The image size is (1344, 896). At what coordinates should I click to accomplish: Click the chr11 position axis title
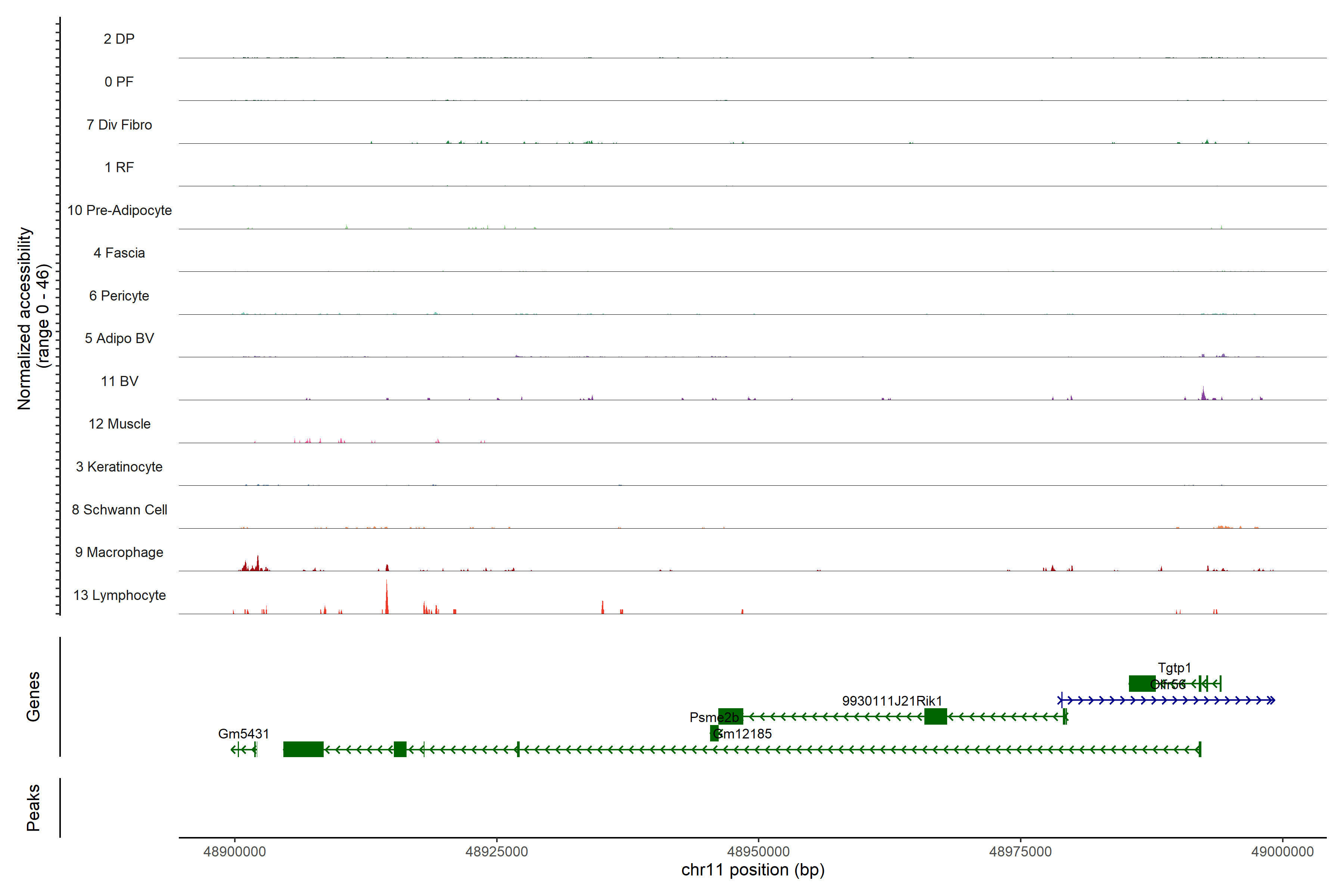[x=753, y=870]
